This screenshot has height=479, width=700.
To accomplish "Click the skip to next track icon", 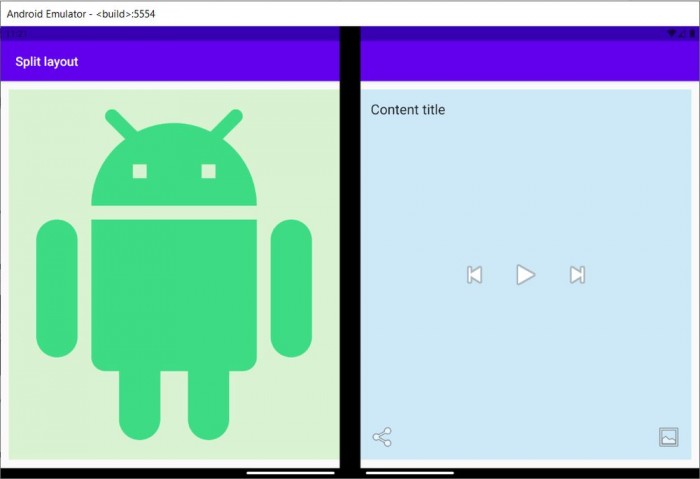I will 577,275.
